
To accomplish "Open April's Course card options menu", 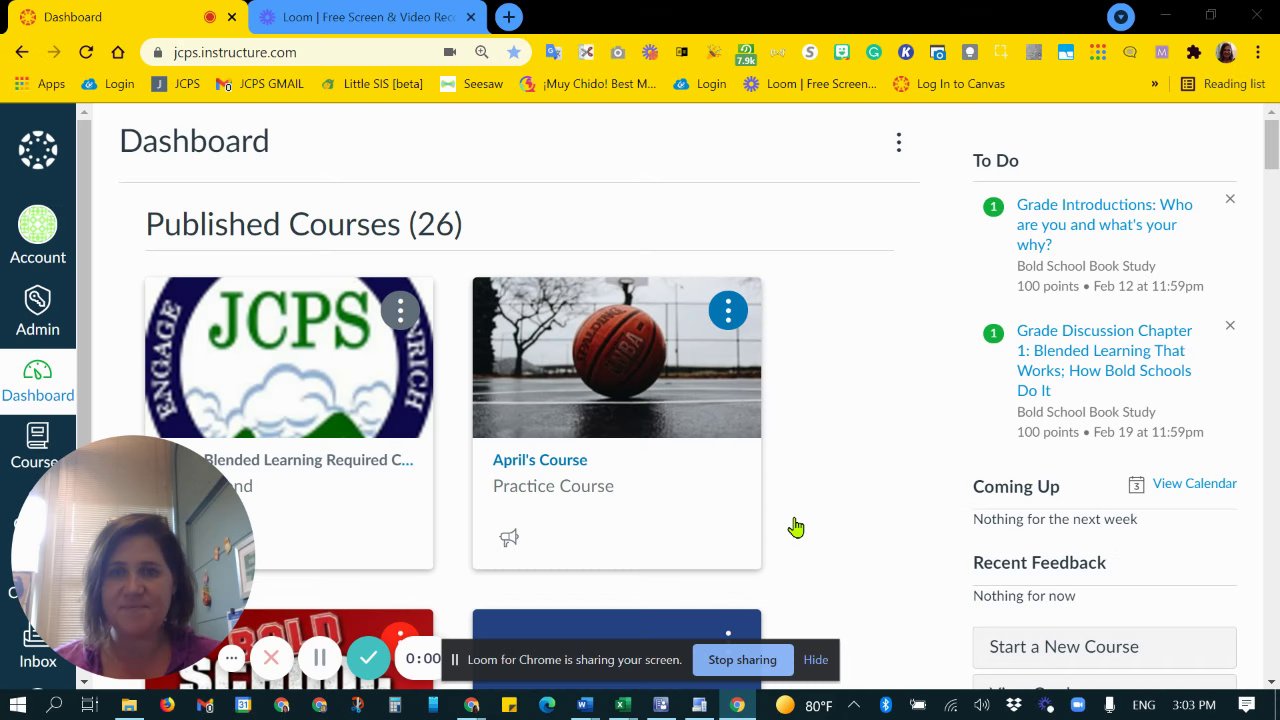I will pos(728,310).
